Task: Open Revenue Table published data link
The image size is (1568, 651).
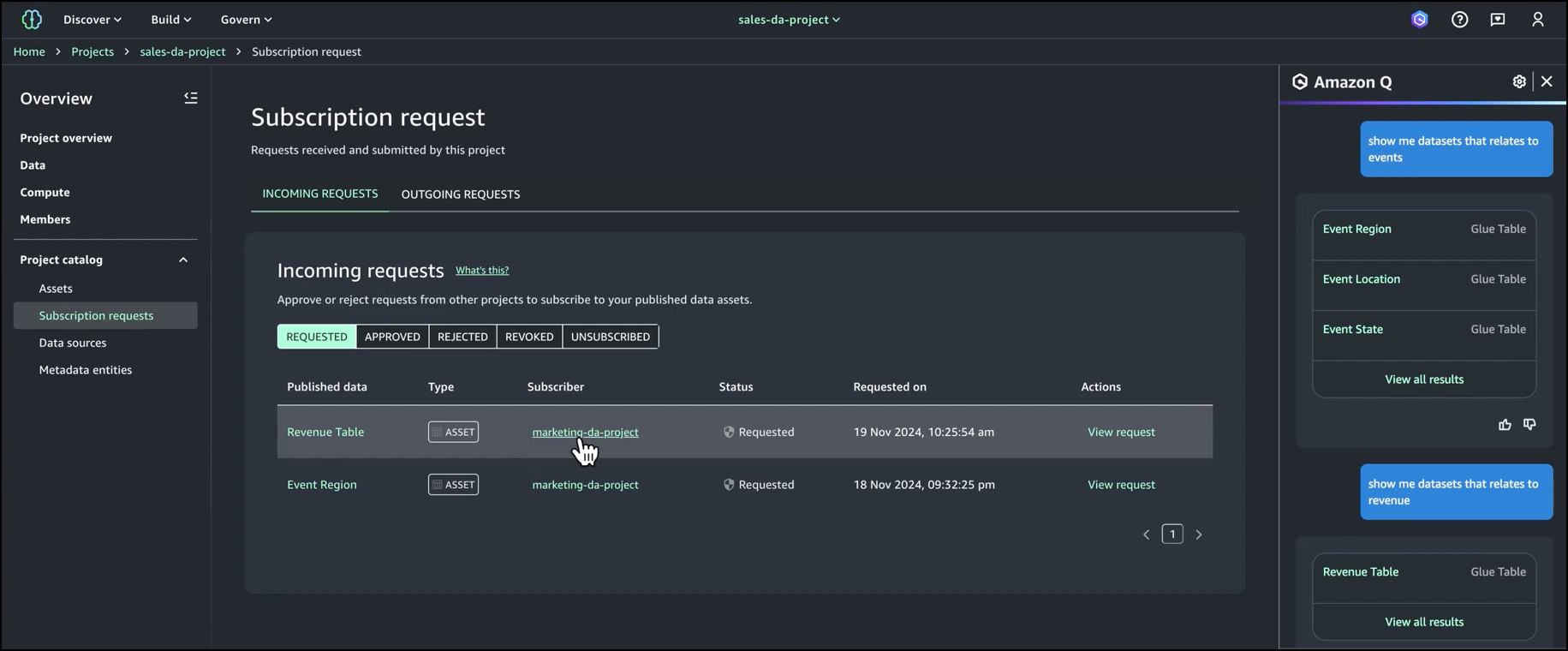Action: click(x=325, y=432)
